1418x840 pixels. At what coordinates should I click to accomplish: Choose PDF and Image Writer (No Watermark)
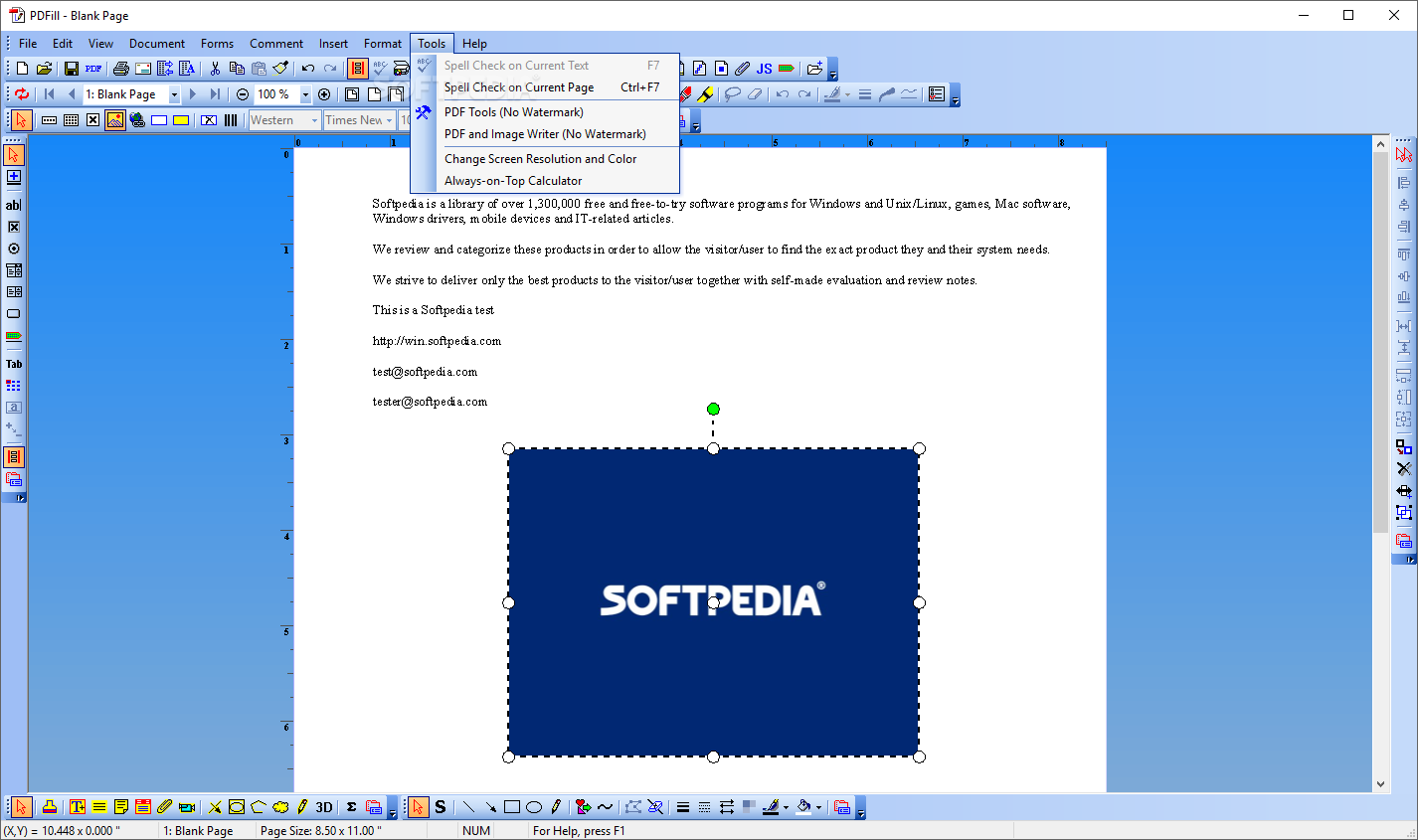[x=545, y=134]
